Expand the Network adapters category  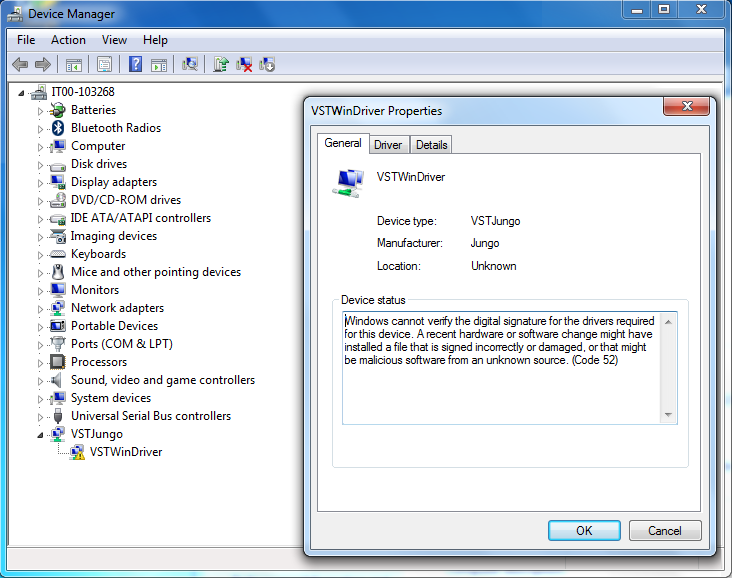[x=40, y=309]
